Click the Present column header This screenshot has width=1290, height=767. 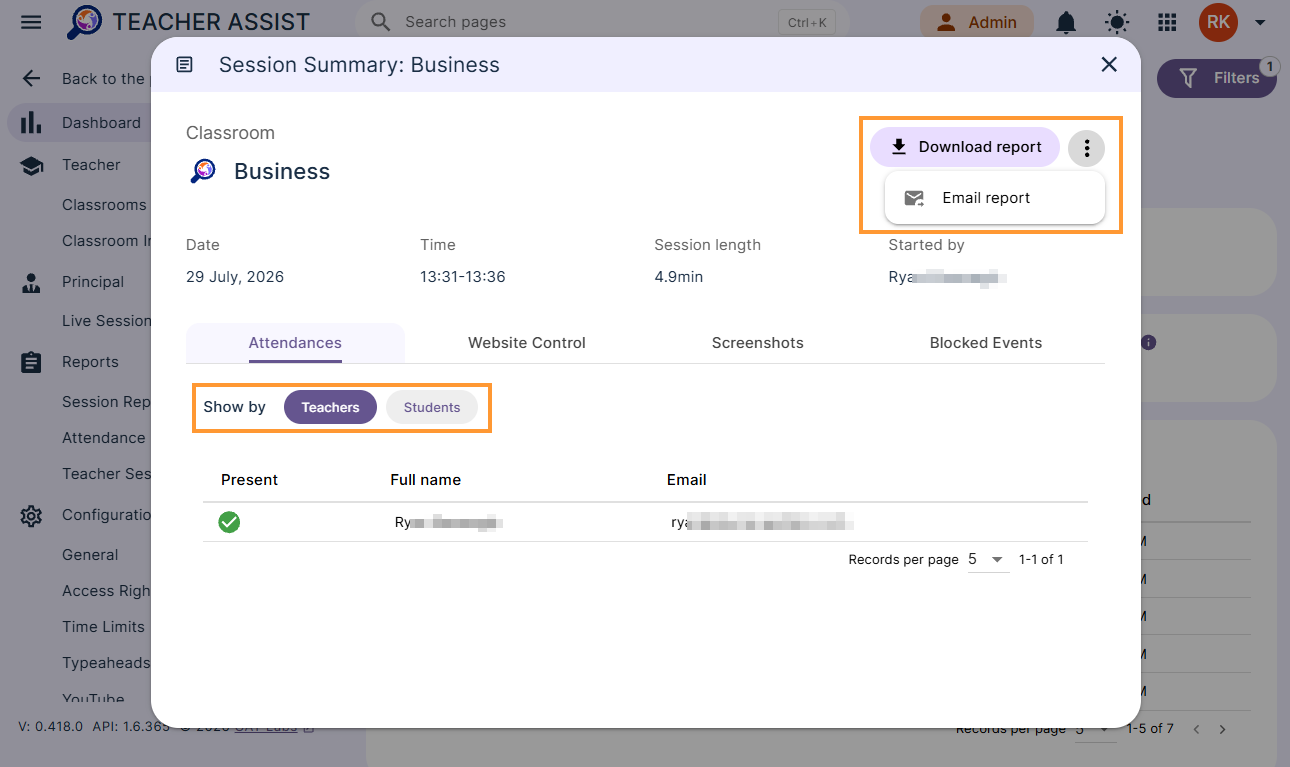click(x=249, y=480)
